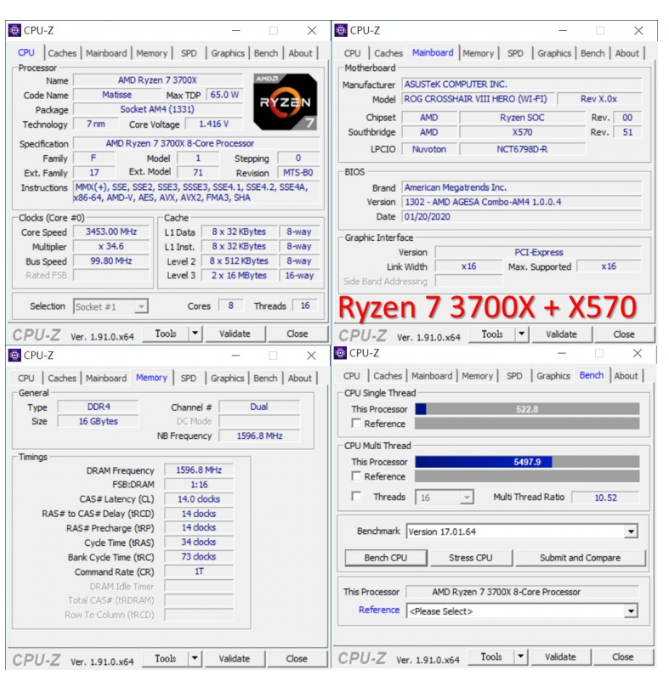The height and width of the screenshot is (678, 669).
Task: Enable the Threads checkbox in the Bench window
Action: 356,496
